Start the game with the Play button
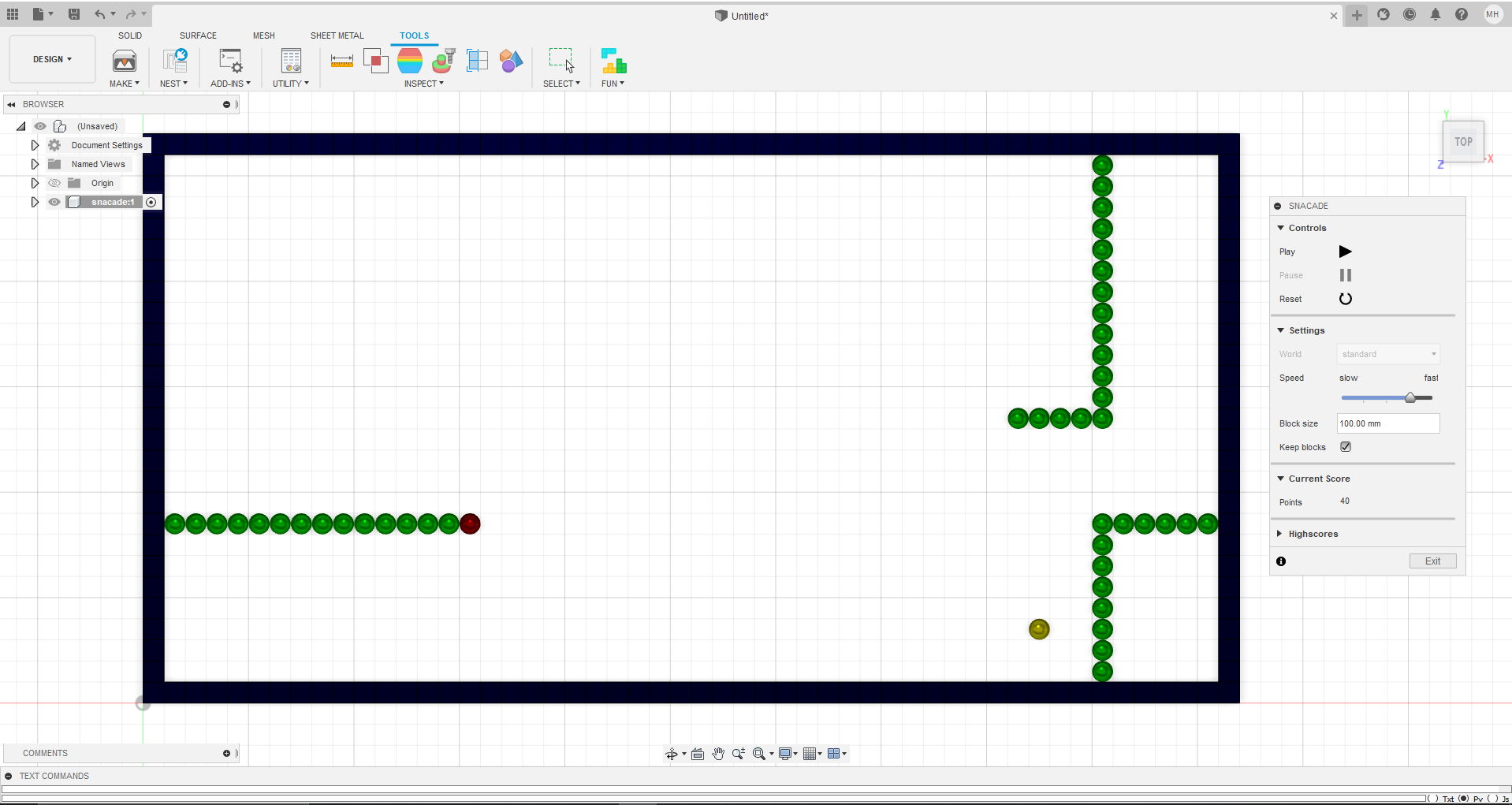The height and width of the screenshot is (805, 1512). [x=1346, y=252]
